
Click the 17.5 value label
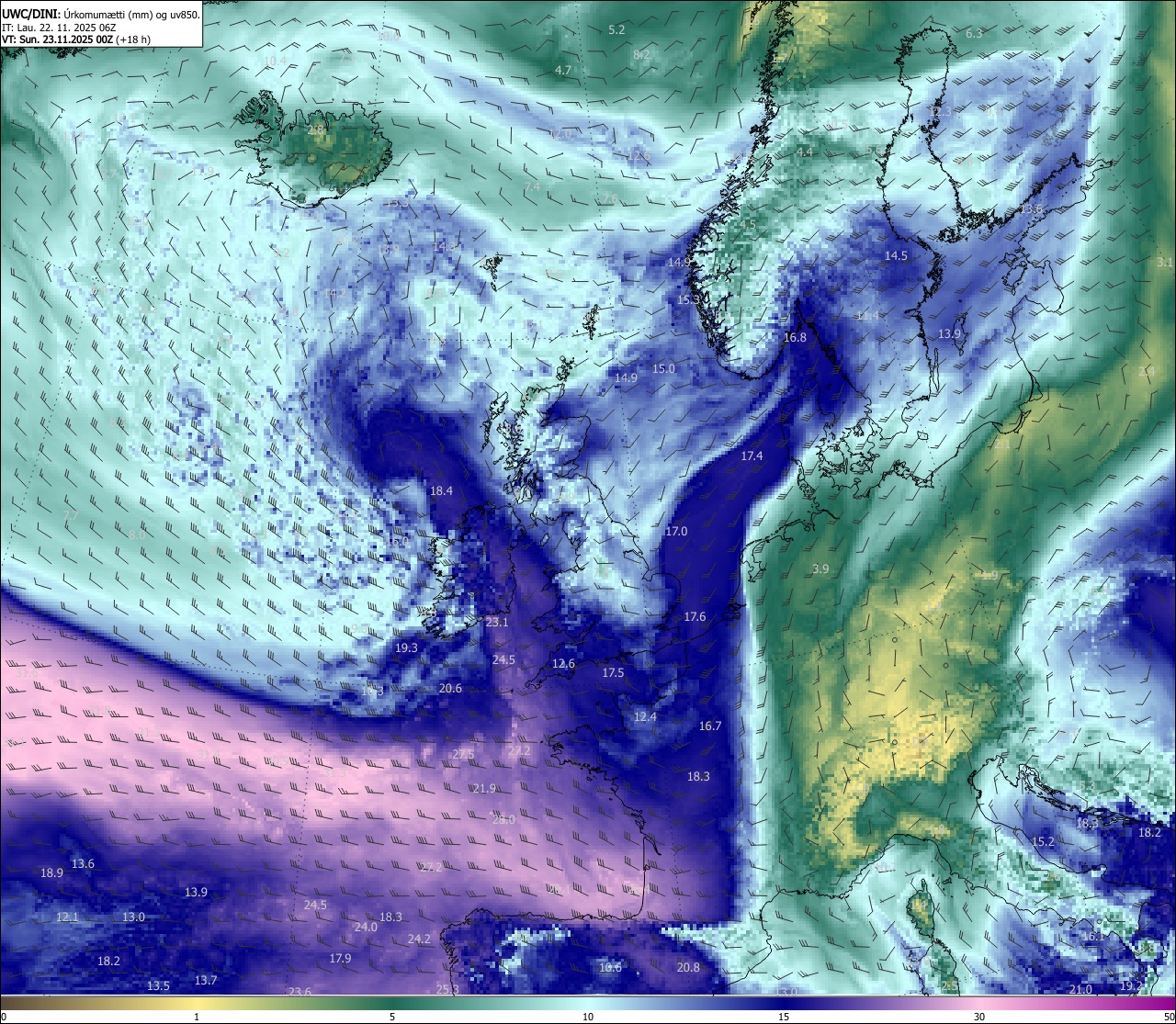[x=613, y=673]
